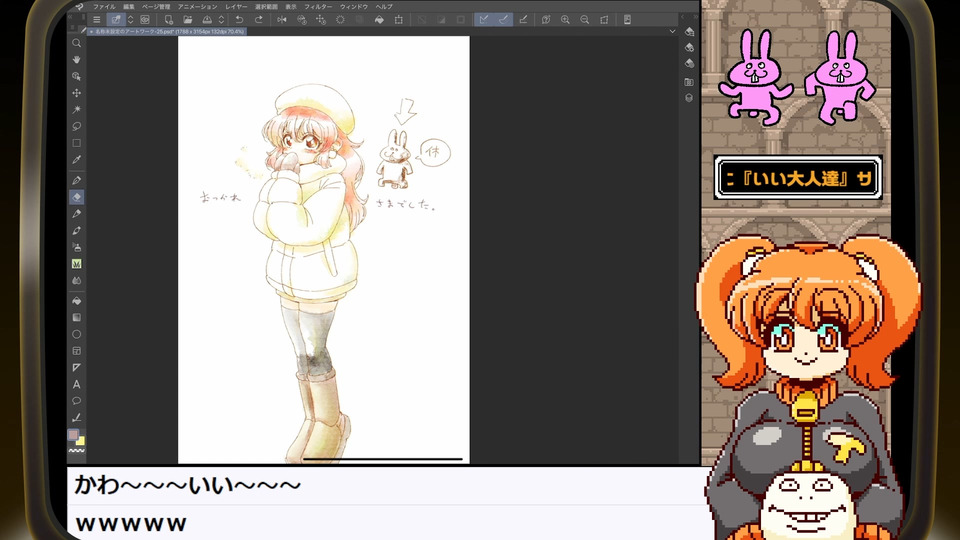The image size is (960, 540).
Task: Select the Pen tool
Action: point(77,181)
